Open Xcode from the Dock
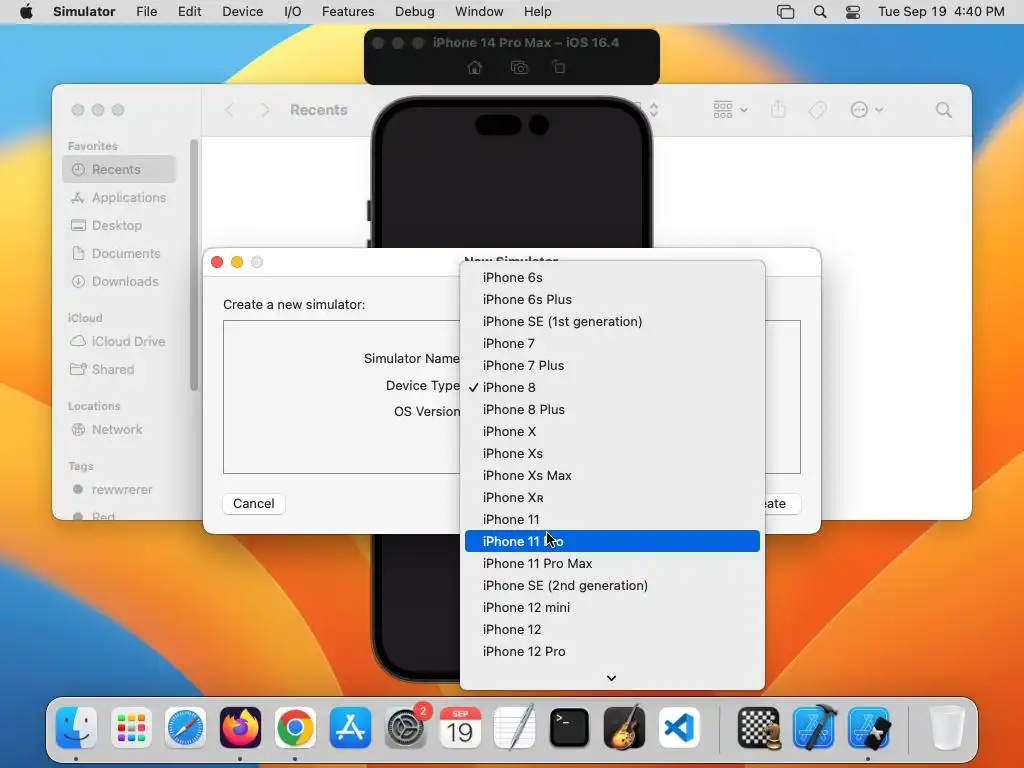Screen dimensions: 1024x768 click(x=814, y=727)
